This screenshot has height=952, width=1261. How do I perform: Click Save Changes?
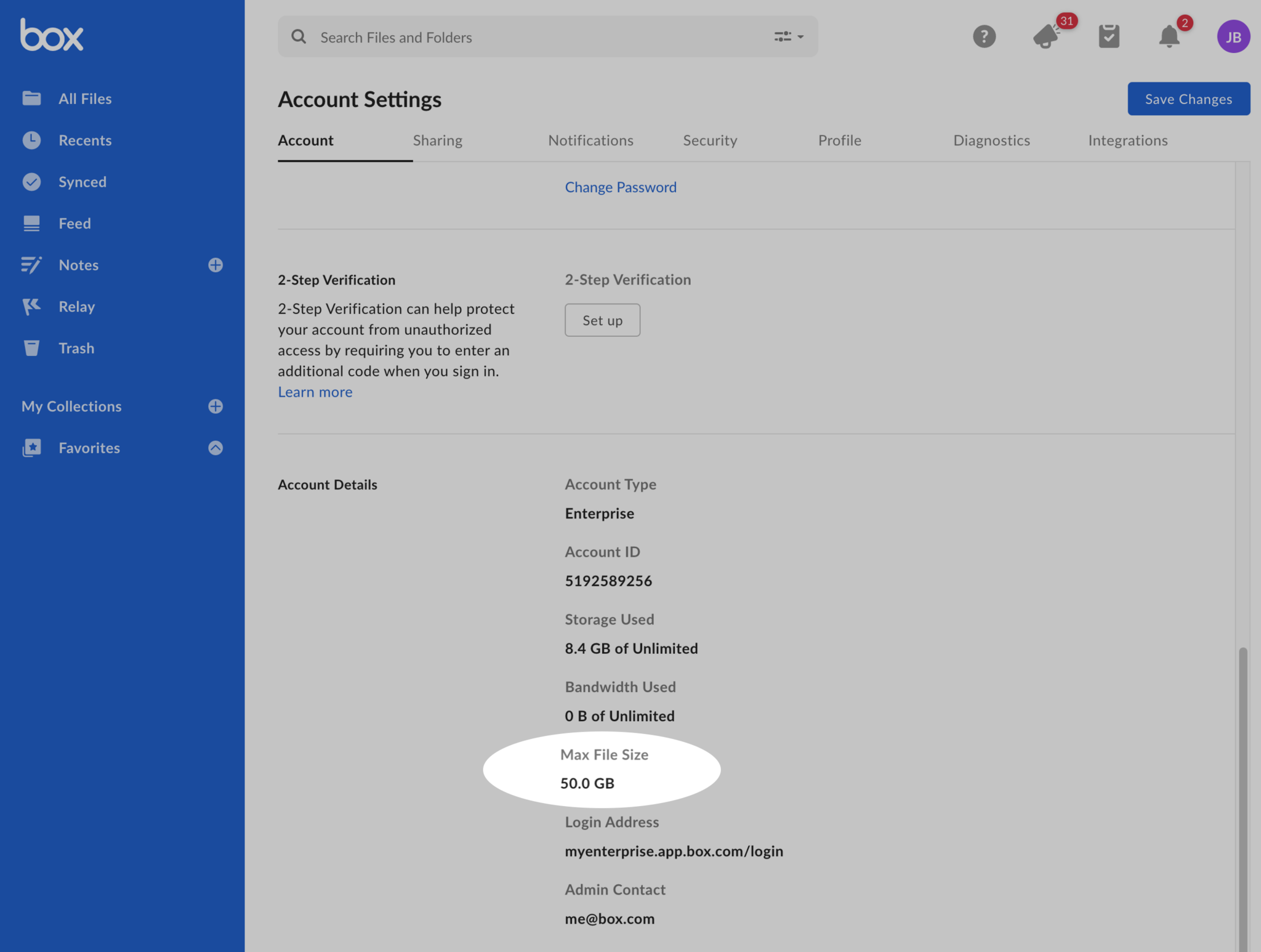1188,99
